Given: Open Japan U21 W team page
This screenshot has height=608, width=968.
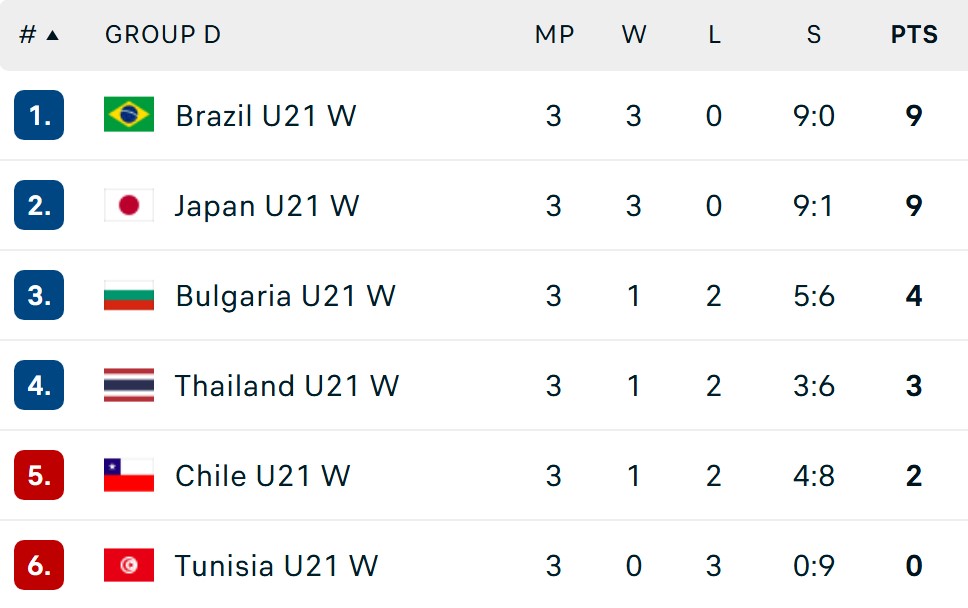Looking at the screenshot, I should click(267, 206).
